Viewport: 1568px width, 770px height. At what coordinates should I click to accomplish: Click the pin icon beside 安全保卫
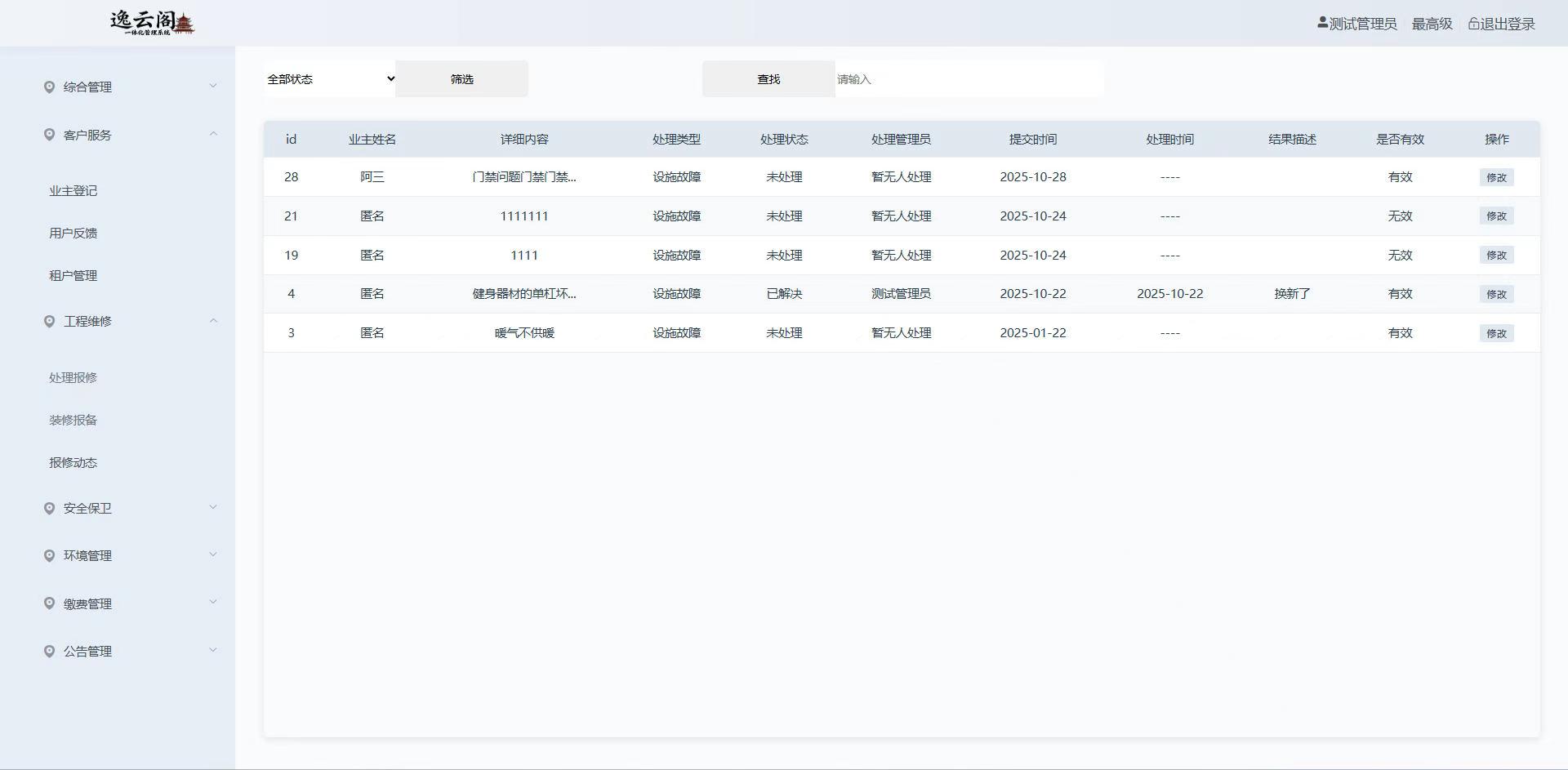49,508
